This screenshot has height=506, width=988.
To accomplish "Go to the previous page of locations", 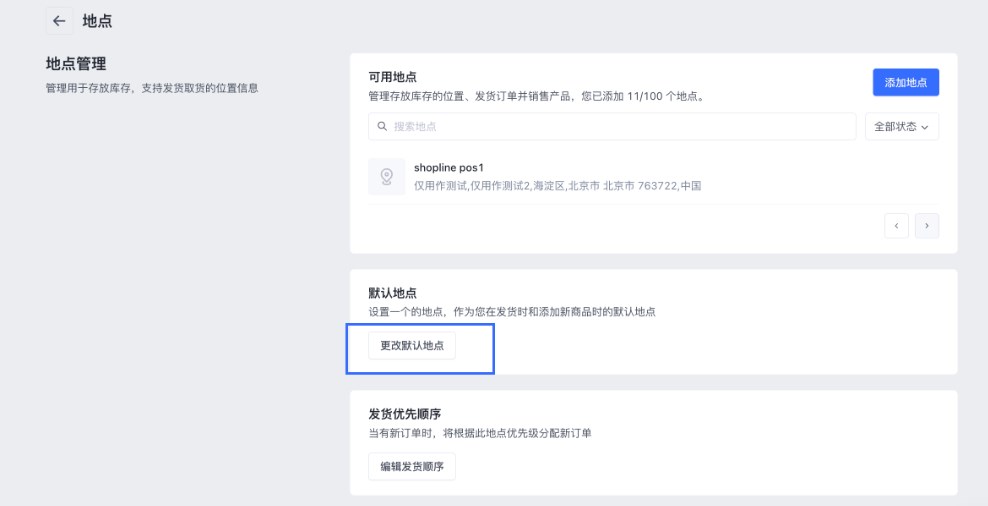I will pos(896,226).
